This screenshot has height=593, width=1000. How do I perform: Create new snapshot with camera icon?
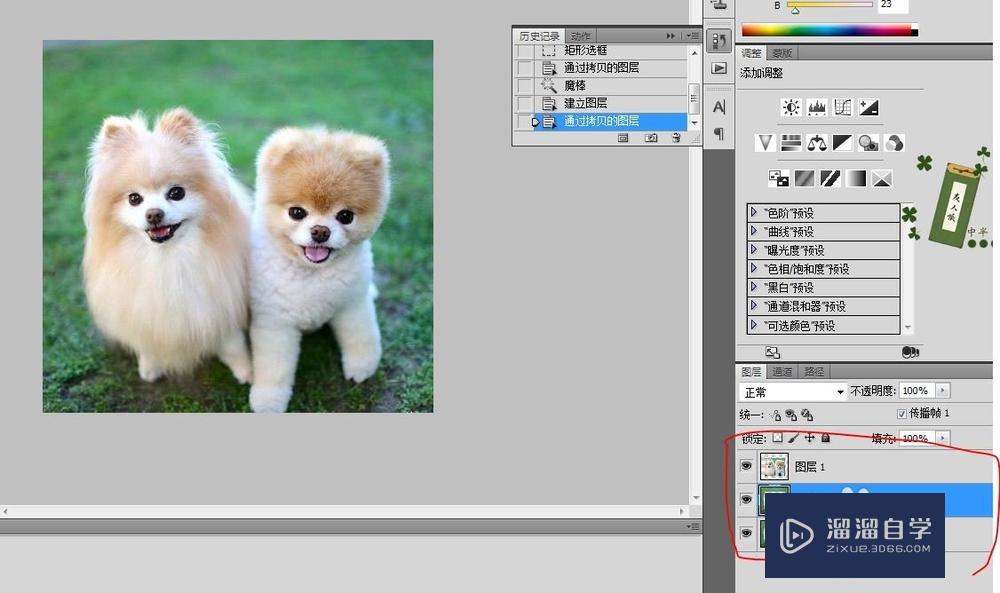pos(650,138)
